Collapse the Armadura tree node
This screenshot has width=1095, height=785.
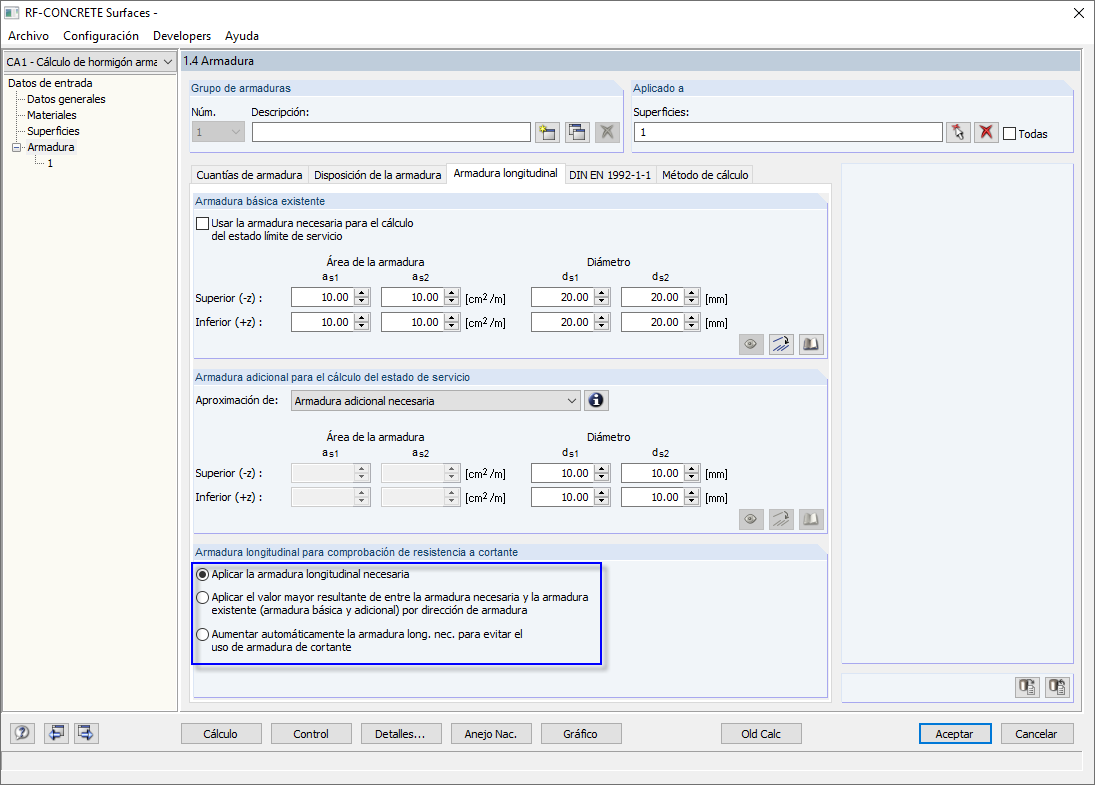[x=17, y=147]
